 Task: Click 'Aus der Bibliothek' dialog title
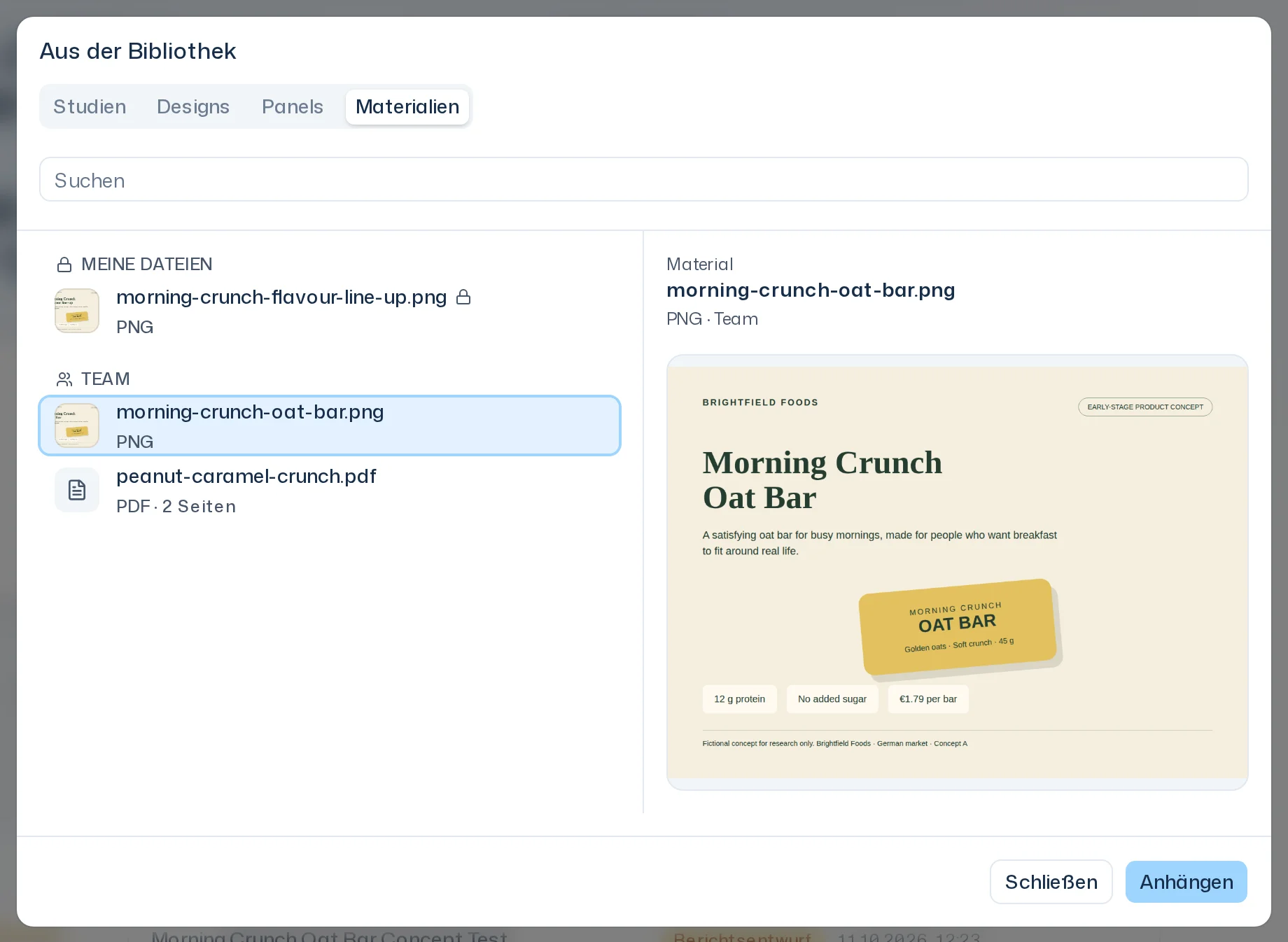[x=138, y=51]
